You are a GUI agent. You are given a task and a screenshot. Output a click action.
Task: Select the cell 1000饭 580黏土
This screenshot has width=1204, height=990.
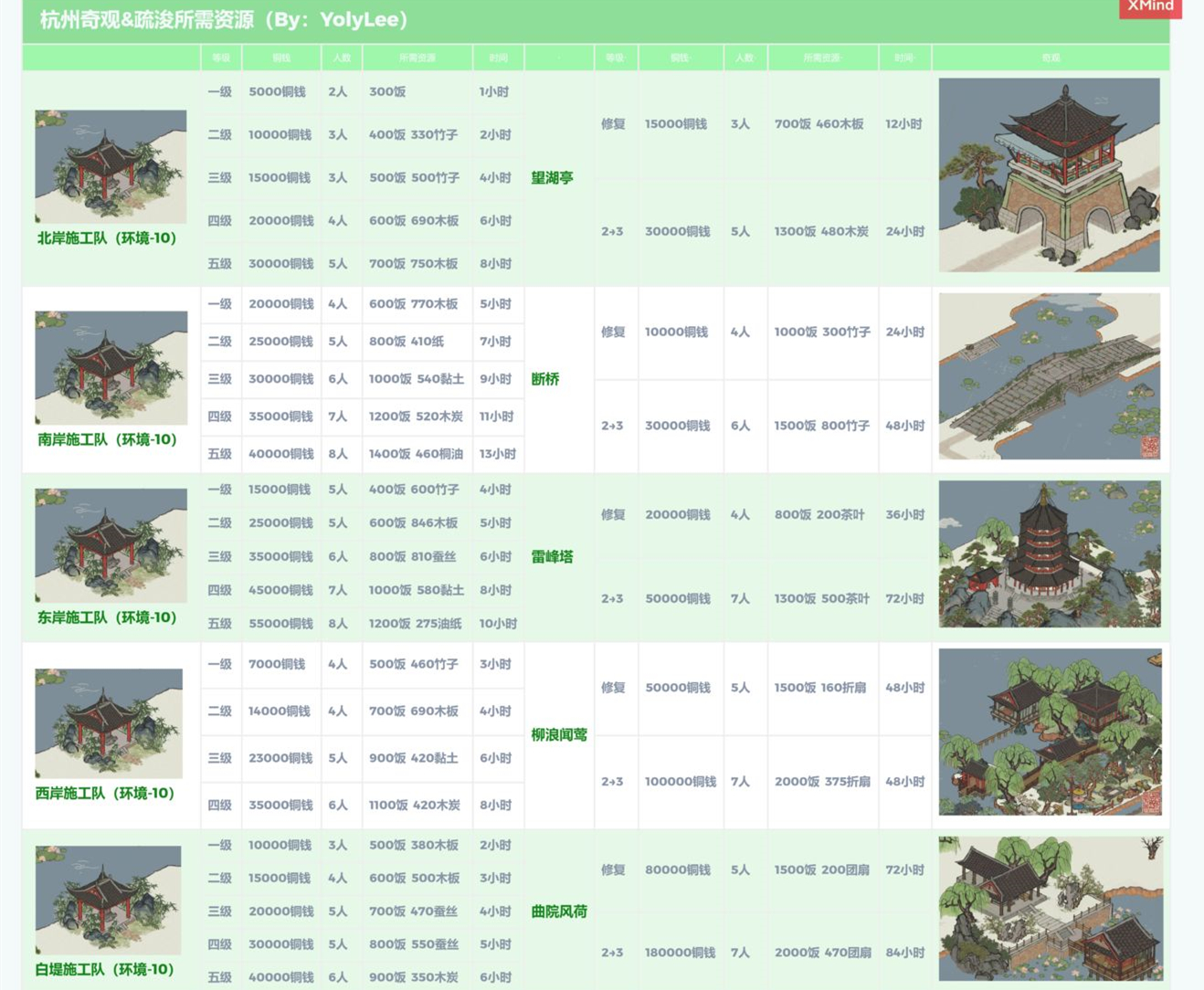pos(417,590)
